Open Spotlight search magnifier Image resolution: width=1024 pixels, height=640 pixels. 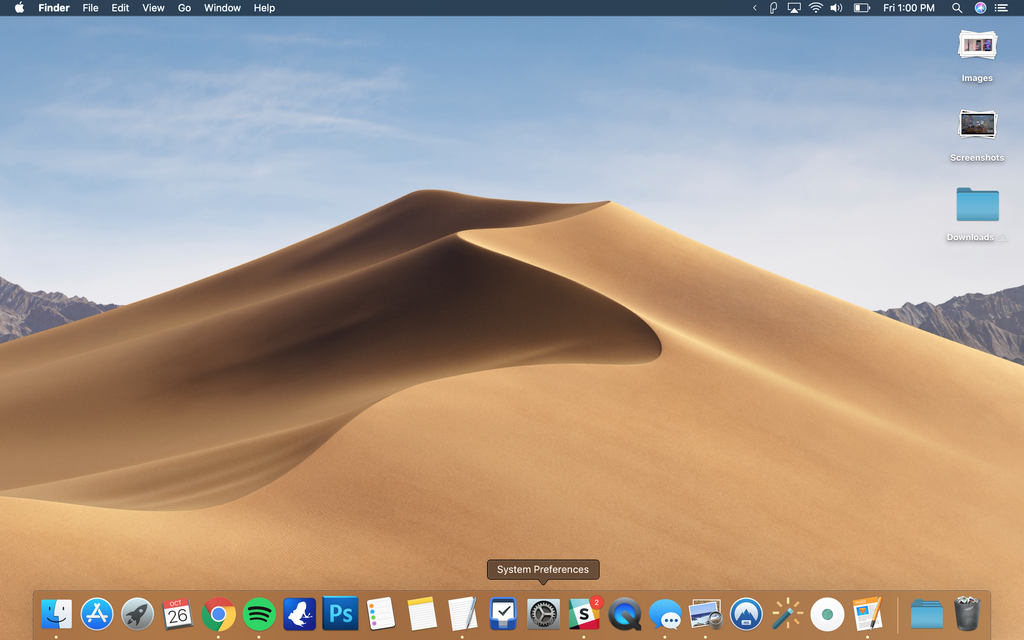coord(957,8)
